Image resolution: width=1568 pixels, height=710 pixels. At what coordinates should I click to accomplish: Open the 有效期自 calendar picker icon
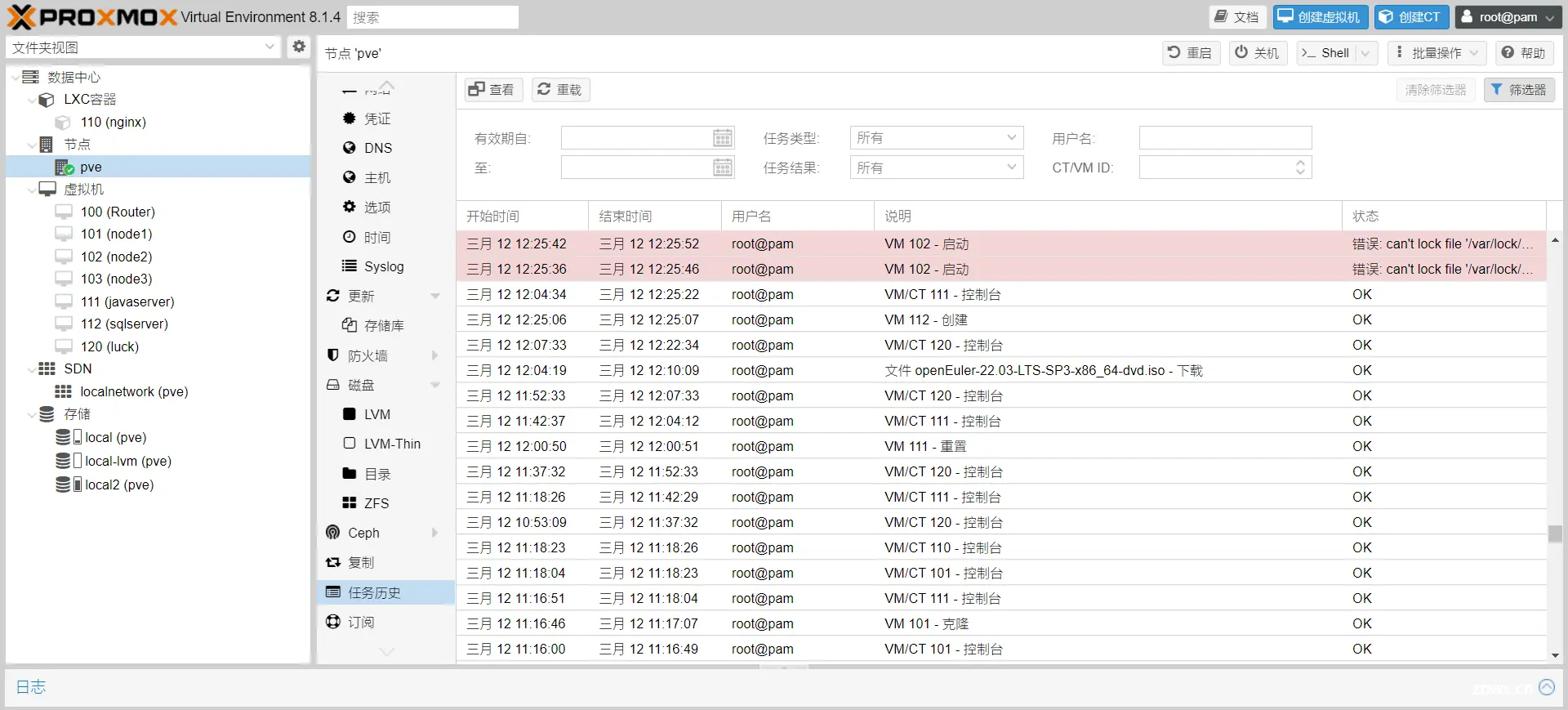click(723, 138)
